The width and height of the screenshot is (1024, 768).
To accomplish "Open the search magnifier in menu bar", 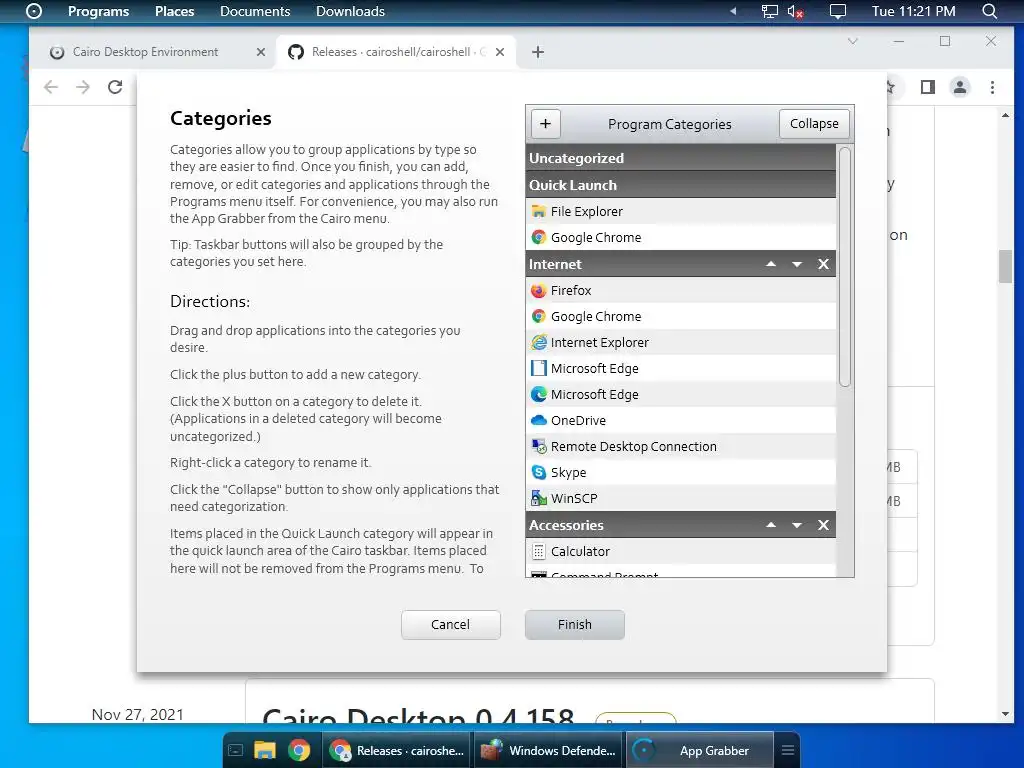I will click(989, 11).
